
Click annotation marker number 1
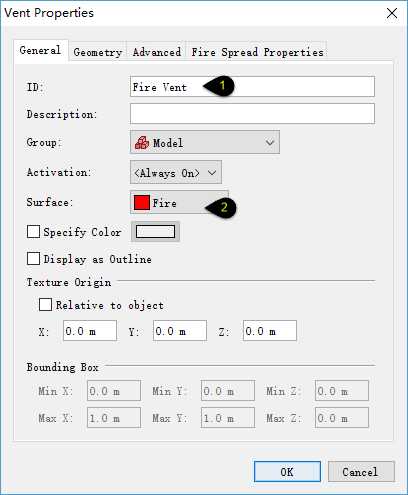coord(219,86)
